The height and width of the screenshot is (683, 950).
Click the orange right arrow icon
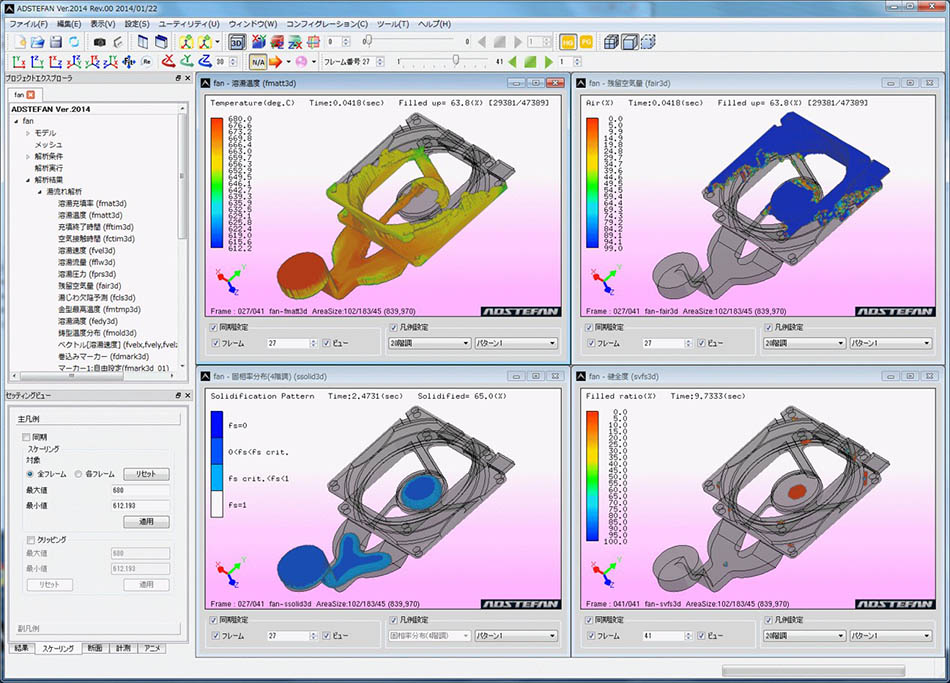[276, 62]
